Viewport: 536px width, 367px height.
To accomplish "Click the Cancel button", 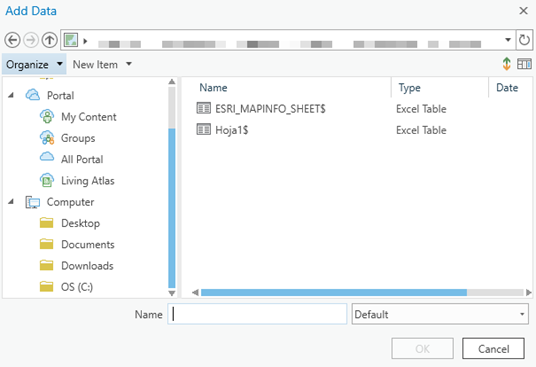I will tap(493, 349).
